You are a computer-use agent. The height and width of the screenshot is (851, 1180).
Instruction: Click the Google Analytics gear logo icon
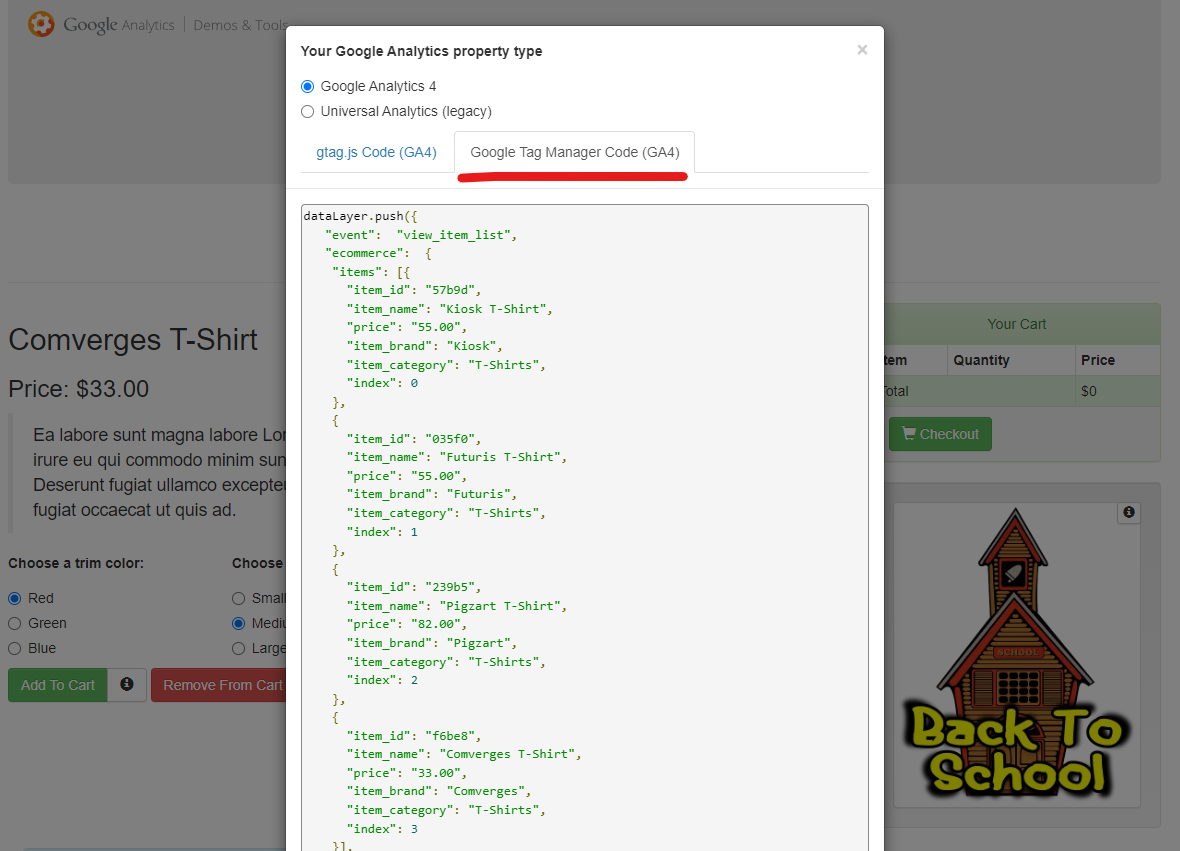(41, 24)
